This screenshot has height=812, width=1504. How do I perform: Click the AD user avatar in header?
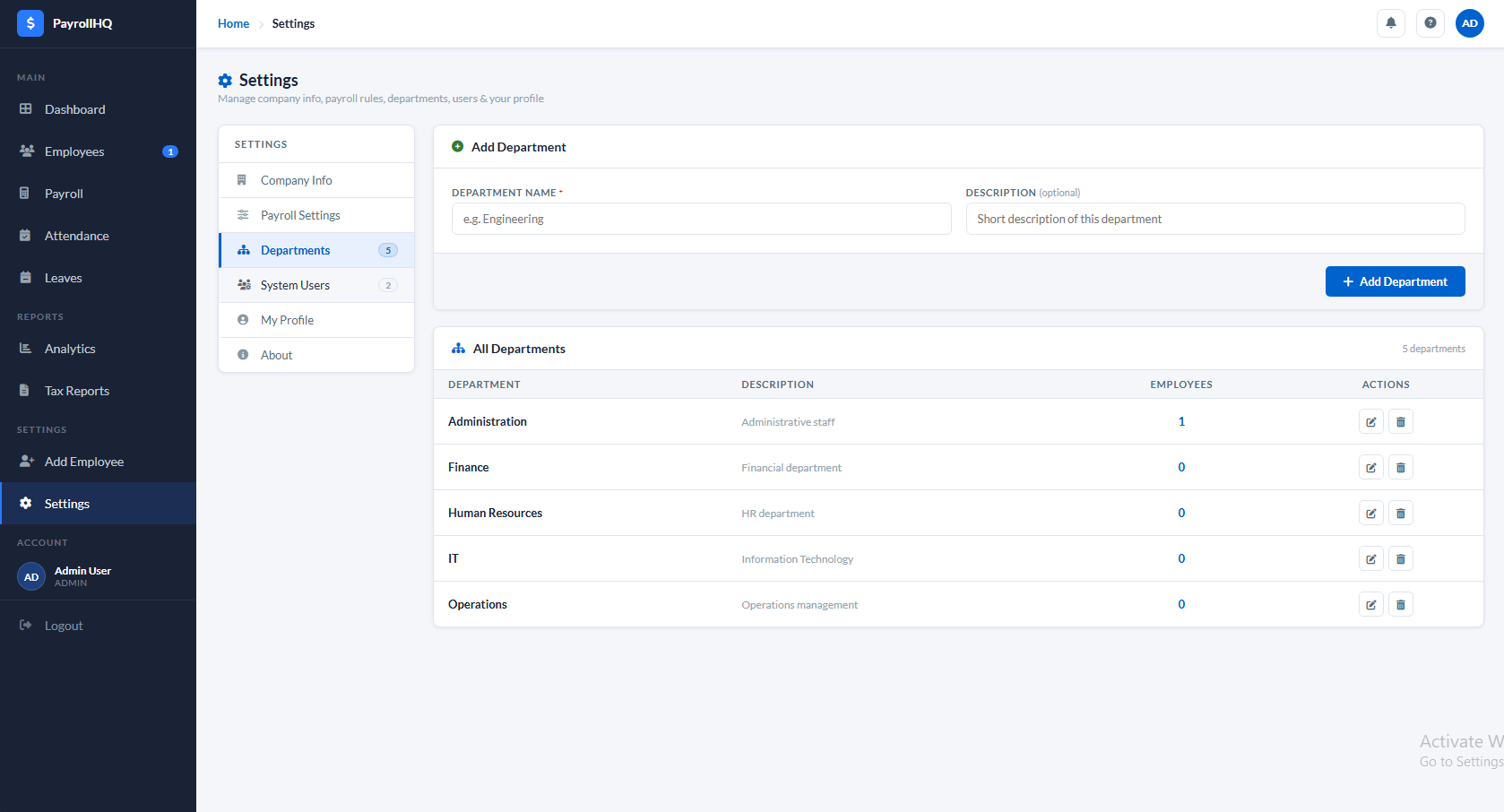(1469, 23)
